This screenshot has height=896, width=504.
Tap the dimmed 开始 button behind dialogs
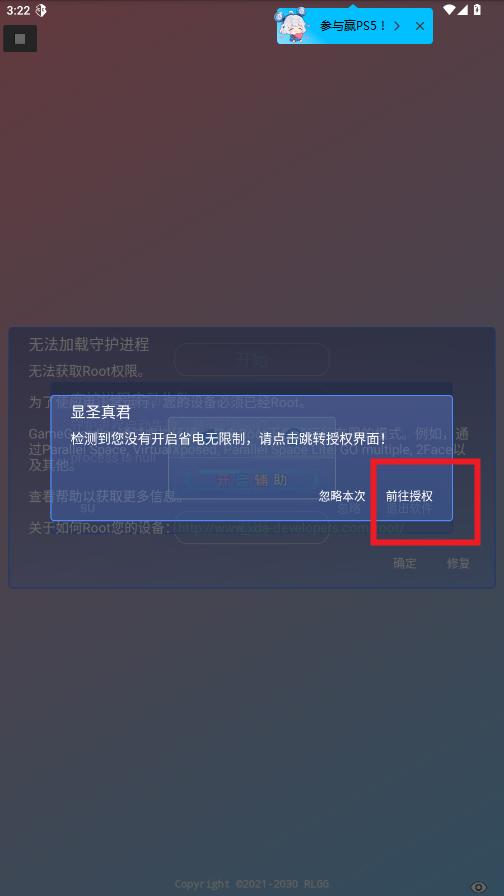pos(251,359)
